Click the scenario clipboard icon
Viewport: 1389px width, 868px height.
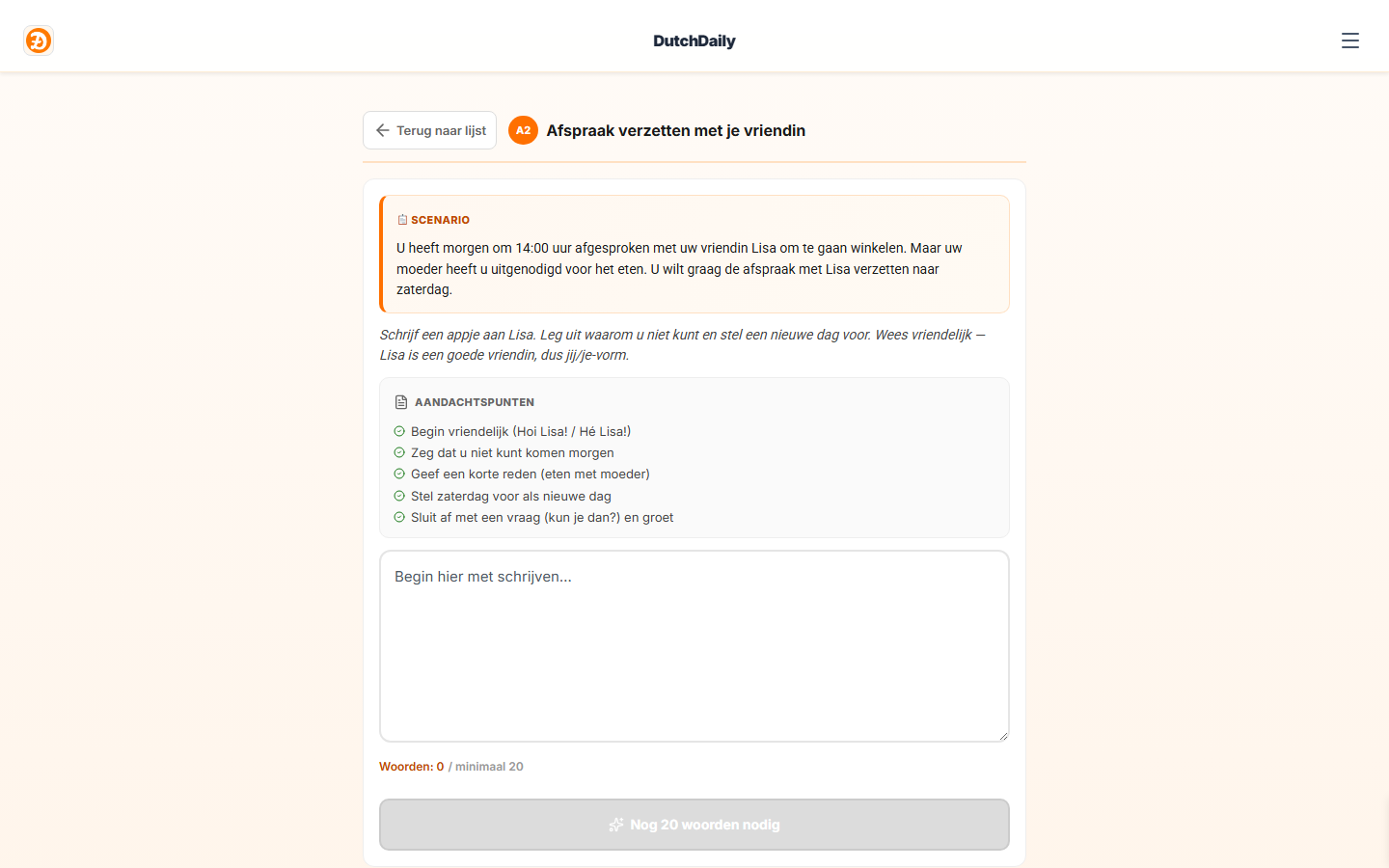click(x=402, y=220)
